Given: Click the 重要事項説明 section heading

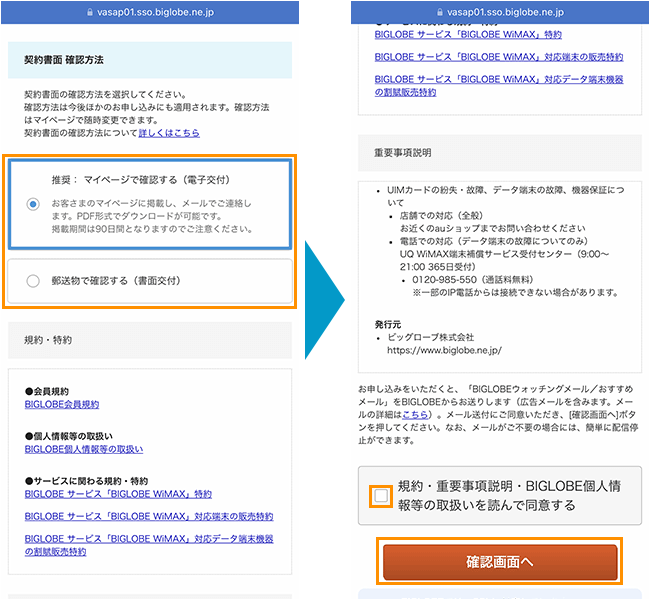Looking at the screenshot, I should pos(403,153).
